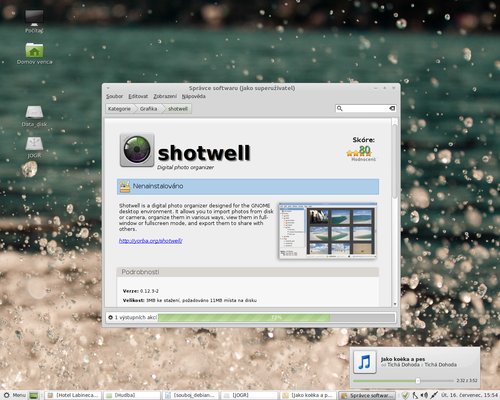The image size is (500, 400).
Task: Click the accessibility tray icon
Action: point(415,395)
